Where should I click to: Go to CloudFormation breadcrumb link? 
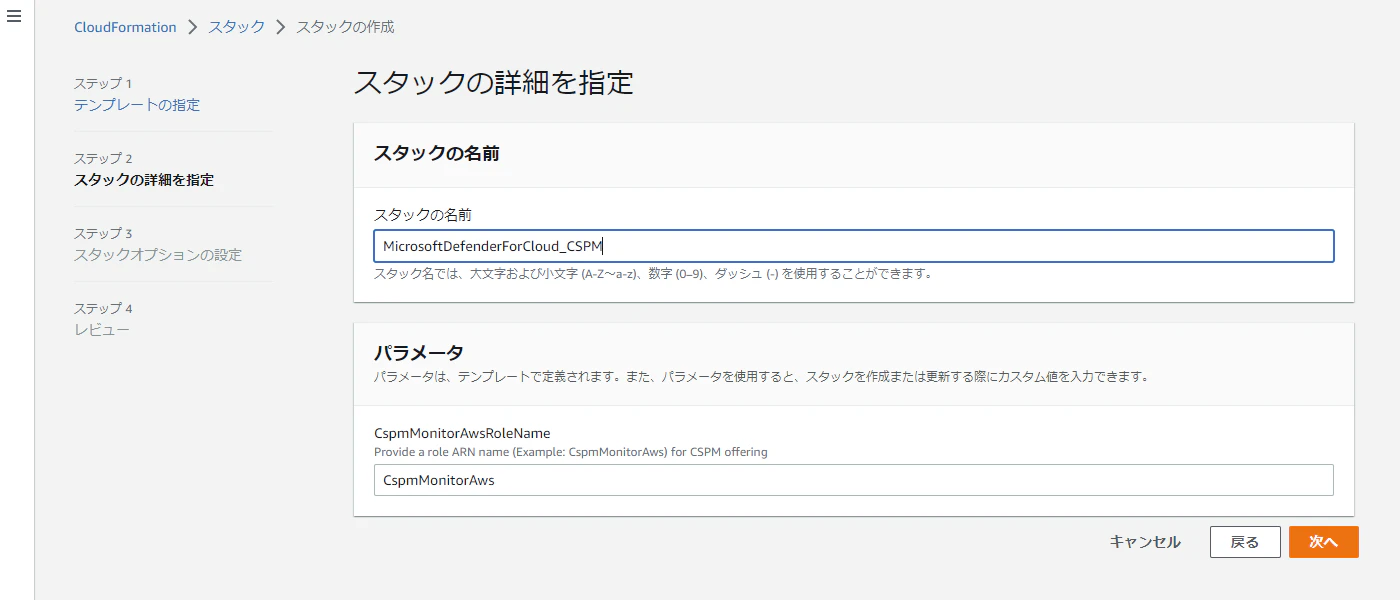click(x=125, y=27)
